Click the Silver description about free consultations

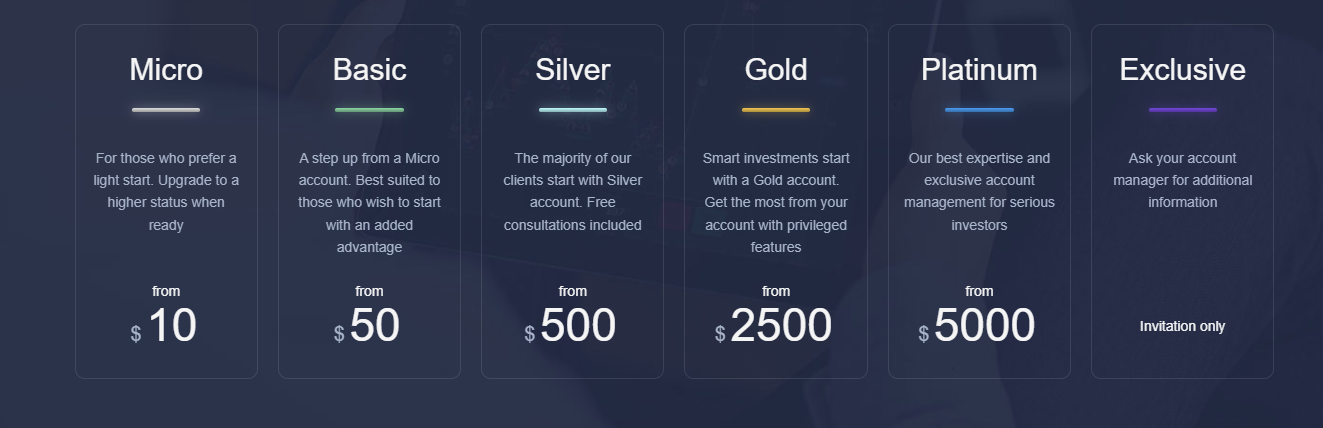point(572,191)
